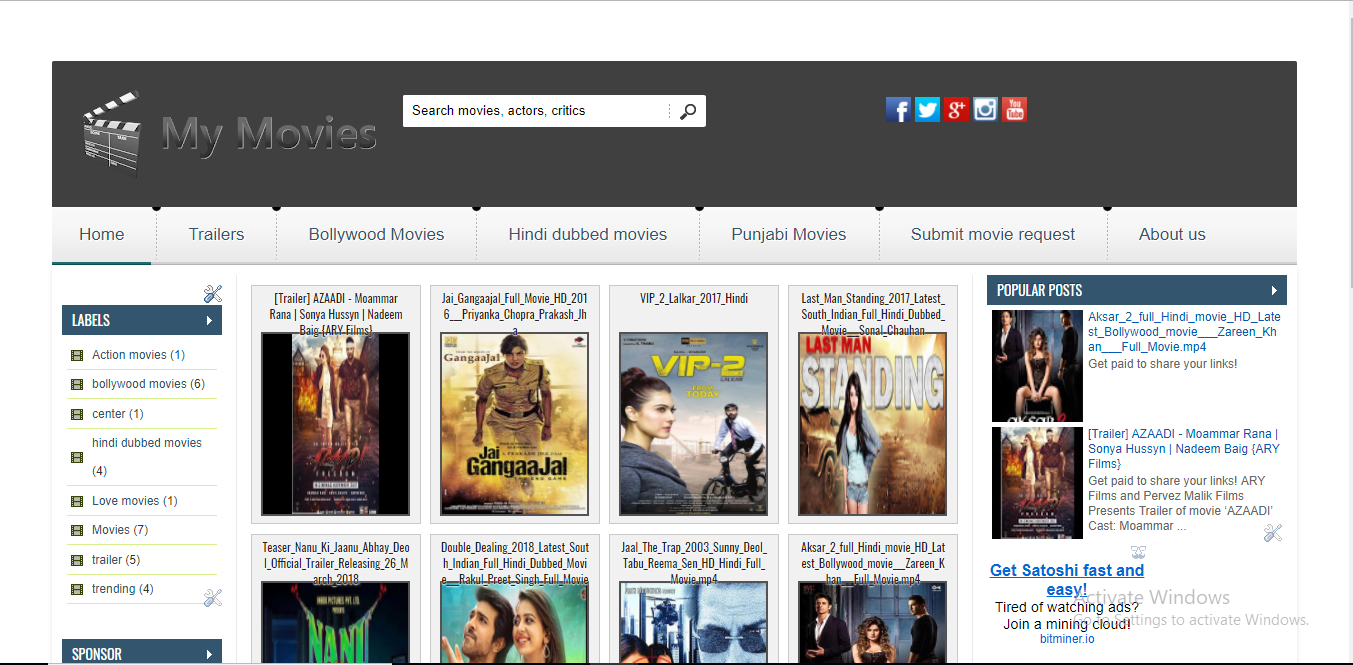1353x665 pixels.
Task: Open the Get Satoshi fast and easy ad link
Action: (1067, 580)
